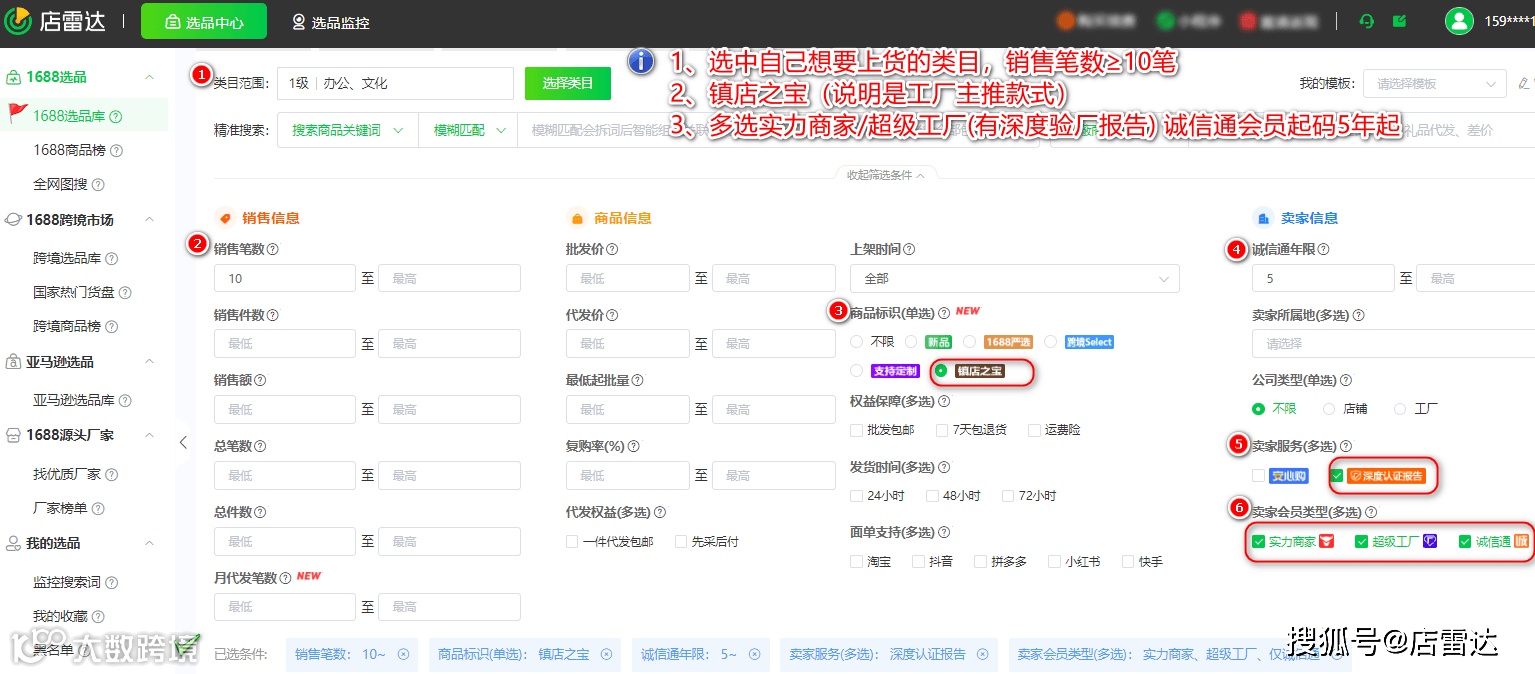
Task: Toggle 实力商家 member type checkbox
Action: tap(1259, 542)
